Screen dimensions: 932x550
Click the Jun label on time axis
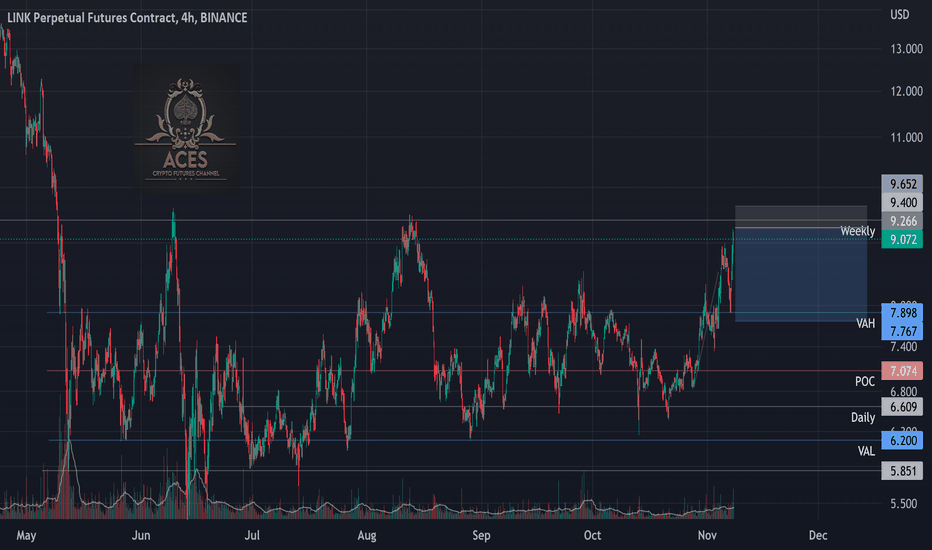point(141,535)
